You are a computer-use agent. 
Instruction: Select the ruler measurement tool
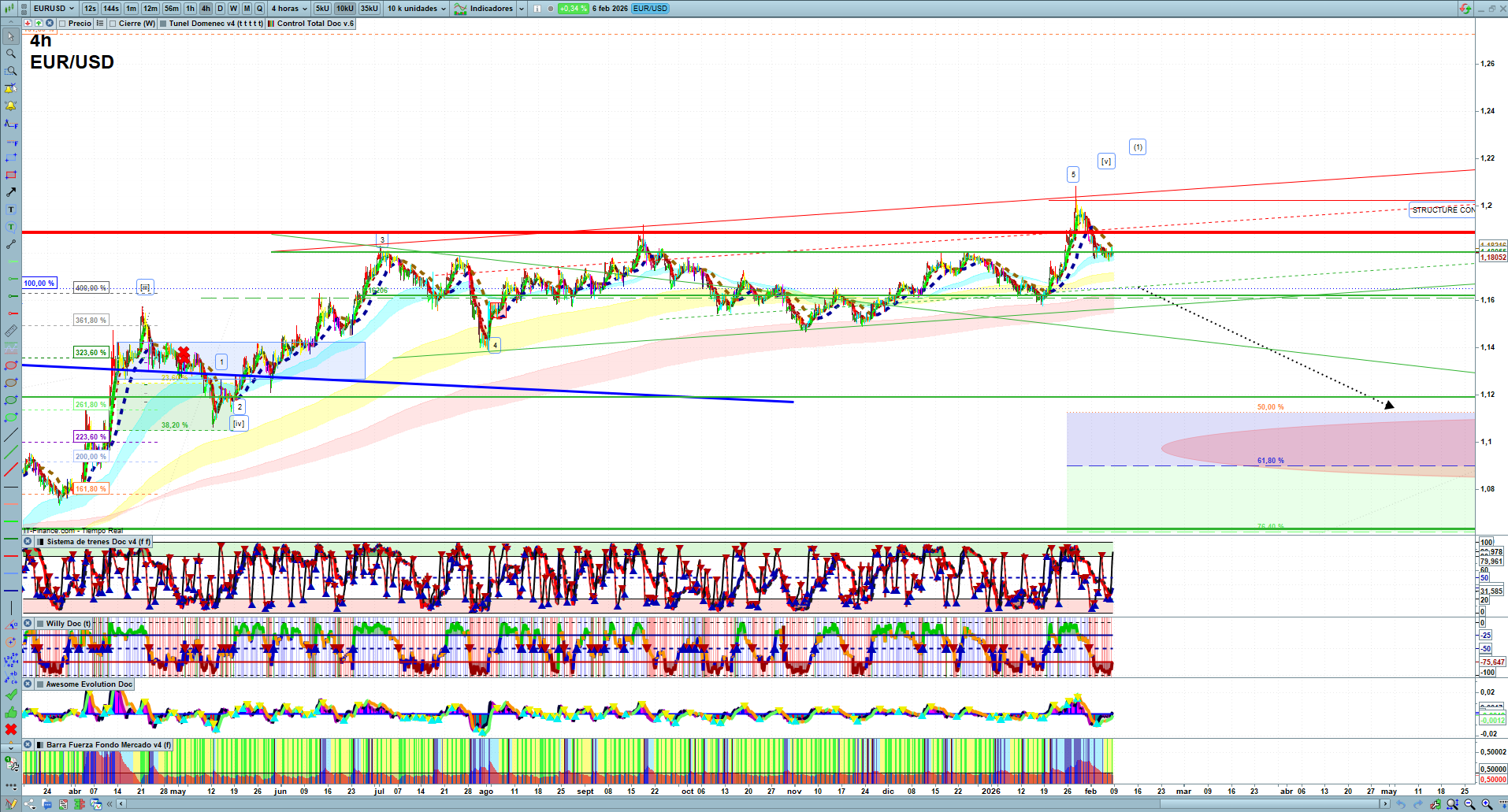pos(11,331)
